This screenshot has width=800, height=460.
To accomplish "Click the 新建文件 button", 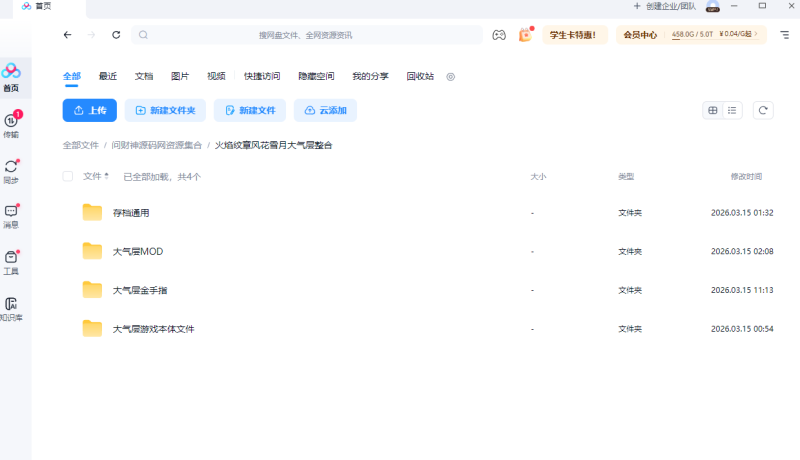I will pyautogui.click(x=250, y=110).
